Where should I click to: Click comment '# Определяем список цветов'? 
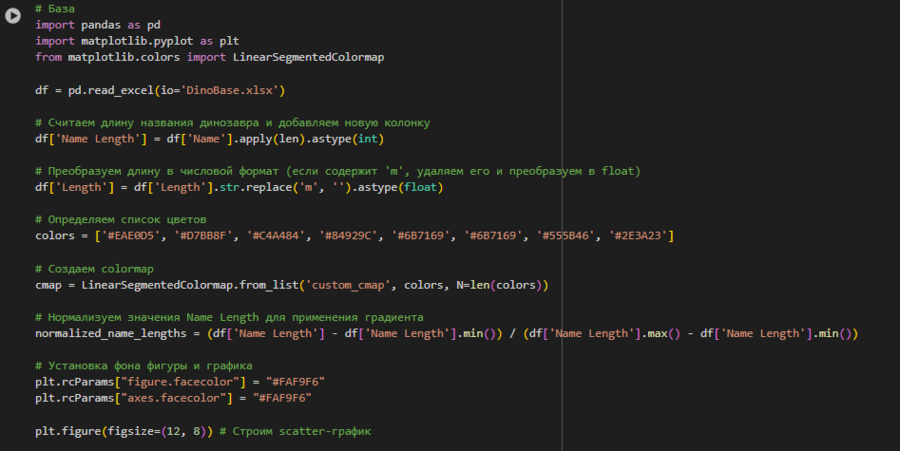click(x=121, y=219)
